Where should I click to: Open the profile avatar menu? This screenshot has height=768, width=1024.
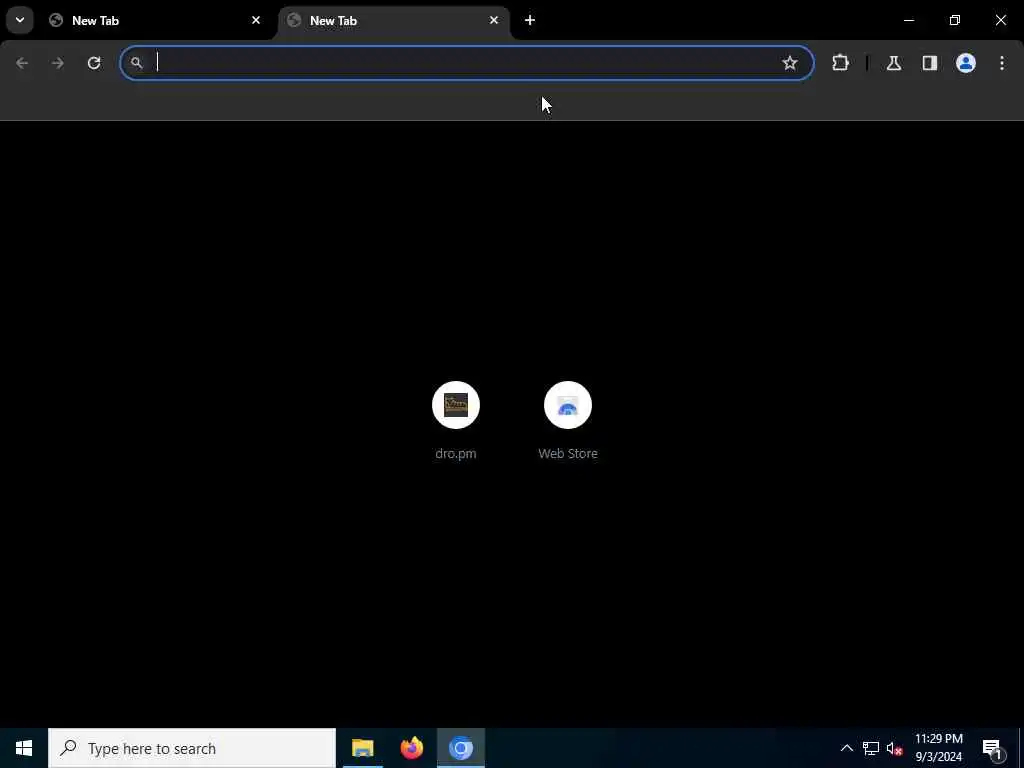coord(966,63)
